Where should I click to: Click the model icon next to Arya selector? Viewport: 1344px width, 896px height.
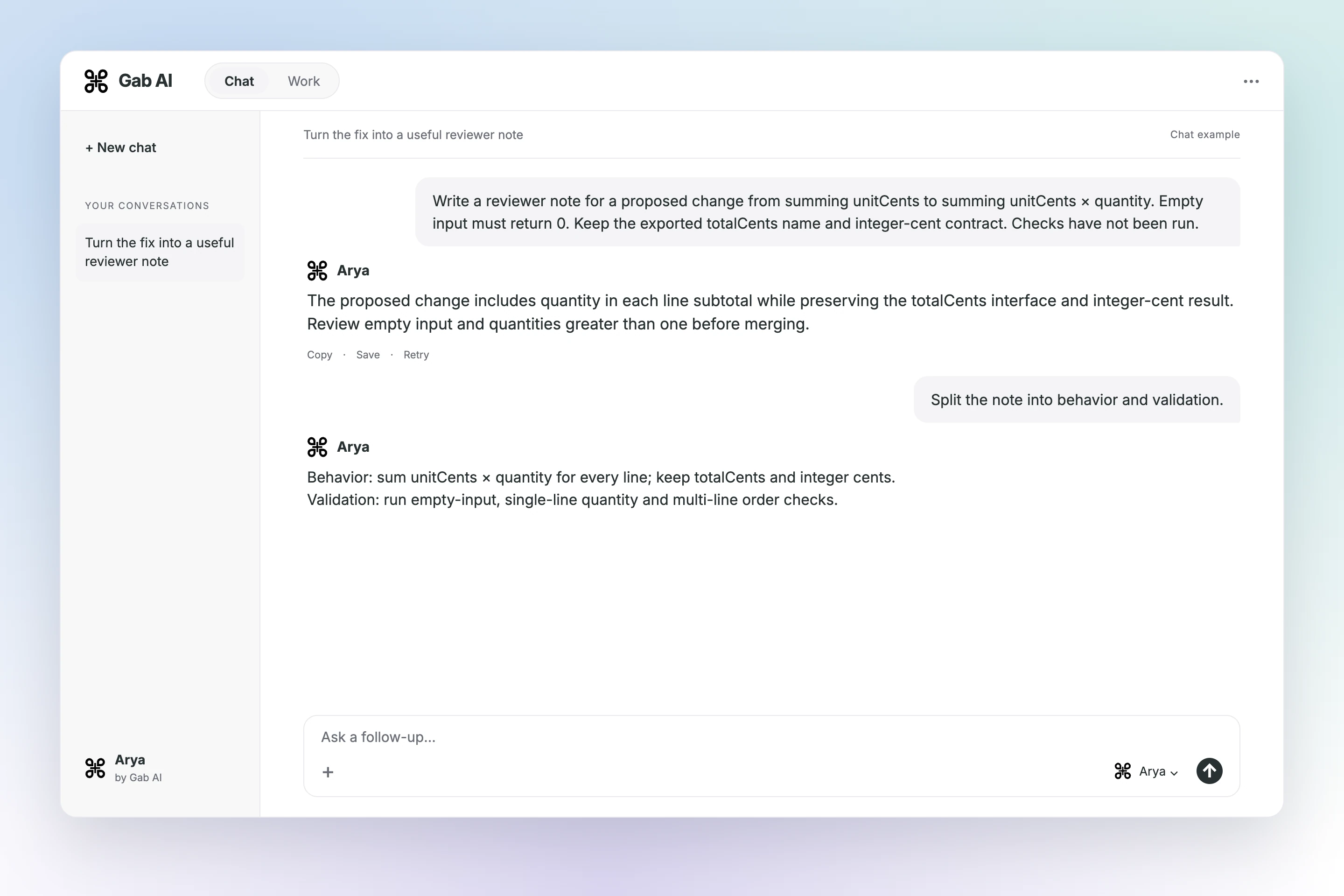(1122, 771)
